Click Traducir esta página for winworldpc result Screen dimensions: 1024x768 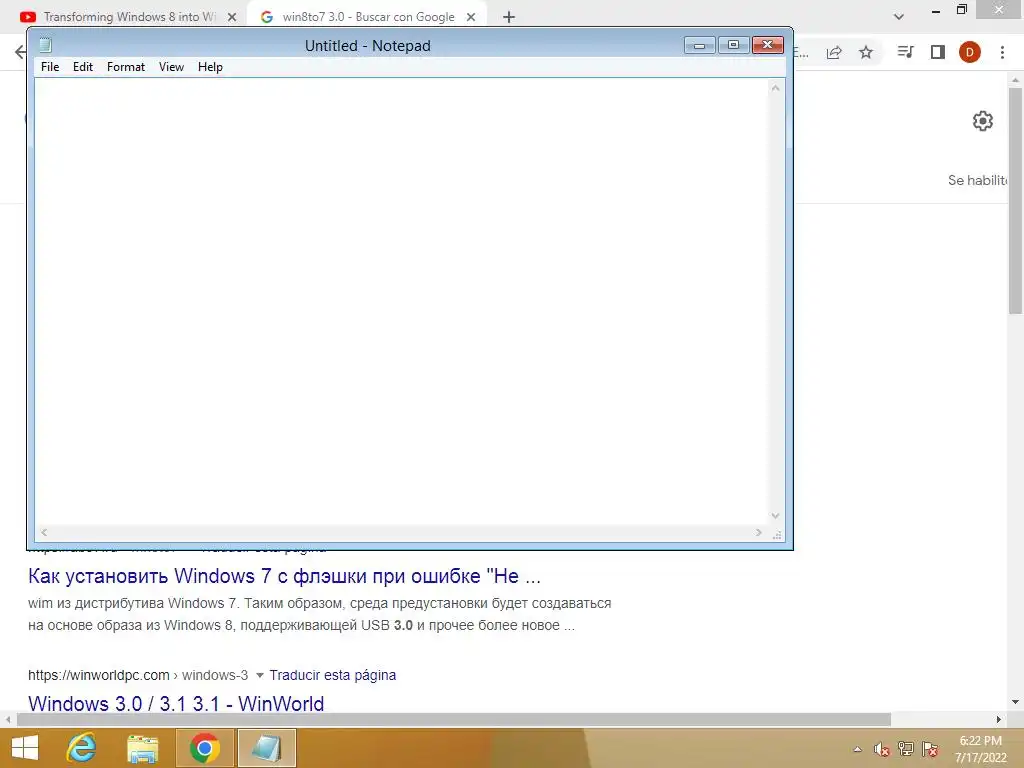tap(332, 675)
